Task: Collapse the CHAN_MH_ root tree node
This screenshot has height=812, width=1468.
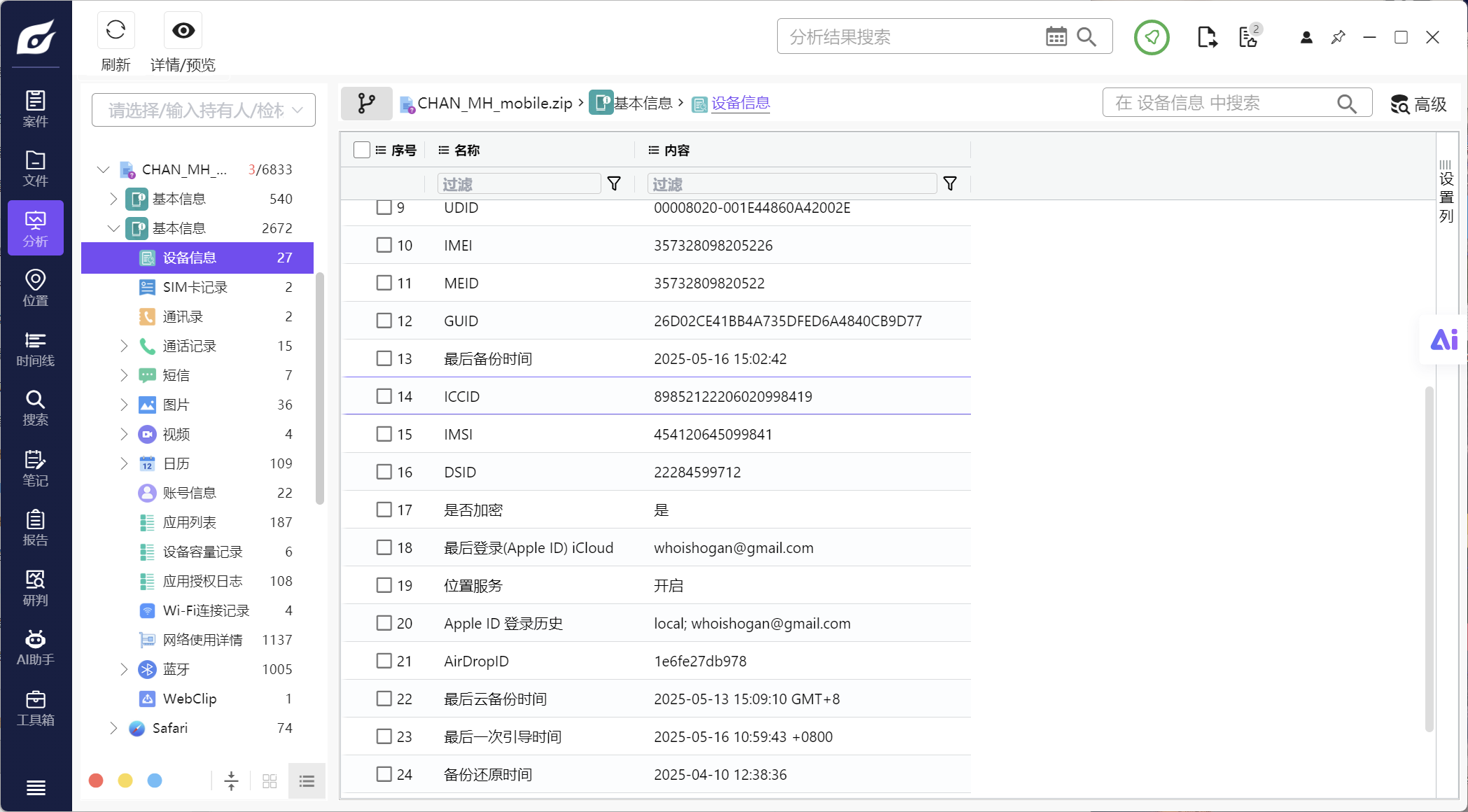Action: click(104, 169)
